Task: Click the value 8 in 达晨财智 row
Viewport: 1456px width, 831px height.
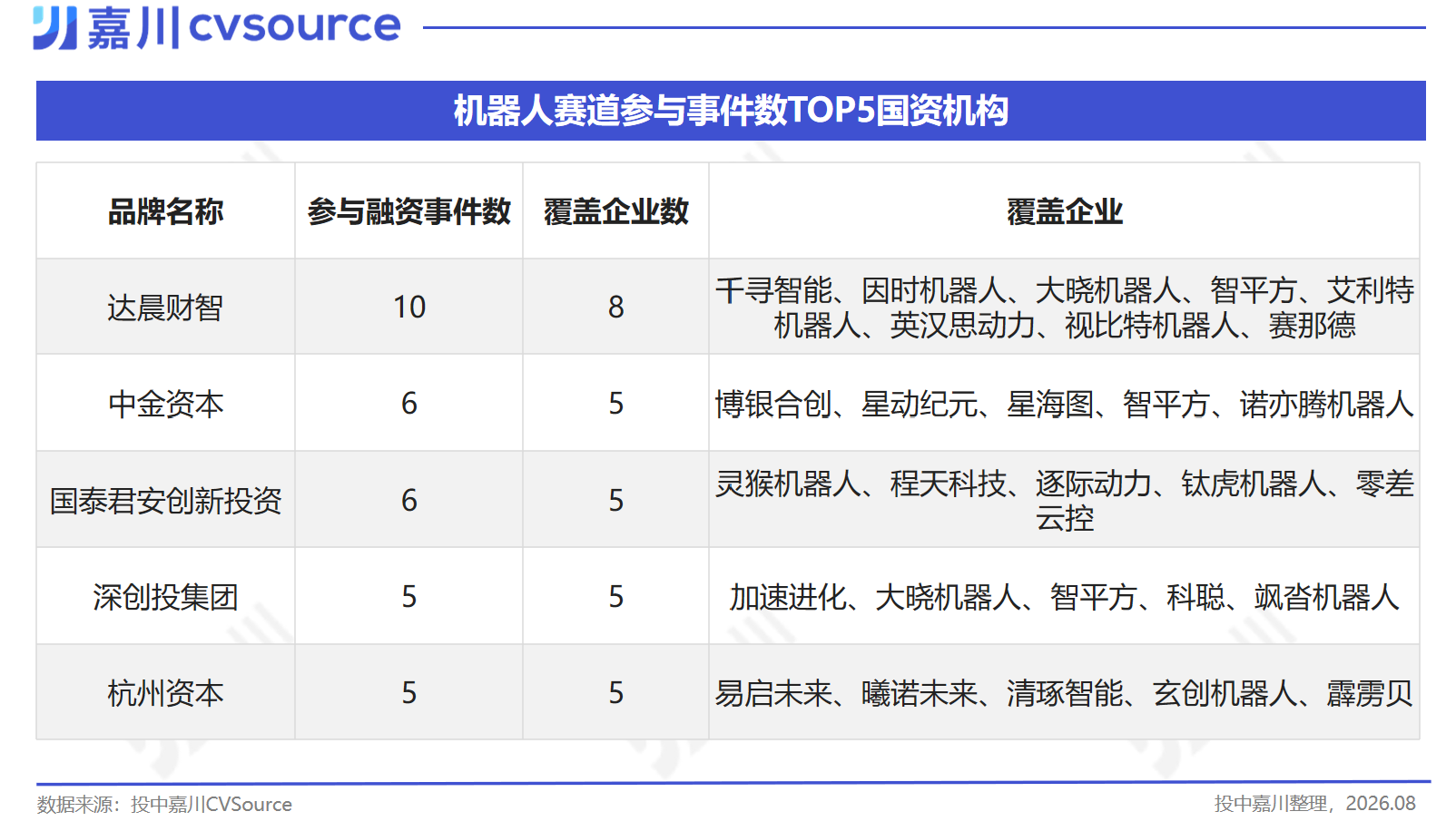Action: pos(616,308)
